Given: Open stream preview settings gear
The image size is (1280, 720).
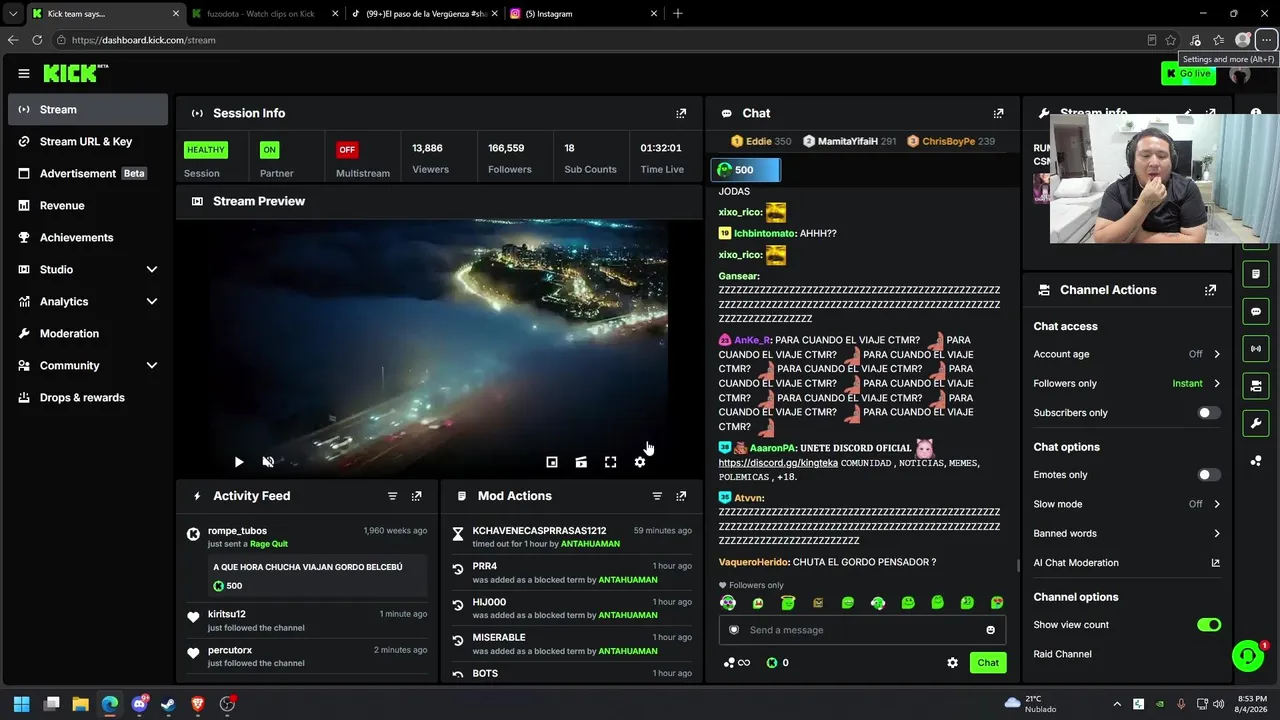Looking at the screenshot, I should [x=640, y=462].
